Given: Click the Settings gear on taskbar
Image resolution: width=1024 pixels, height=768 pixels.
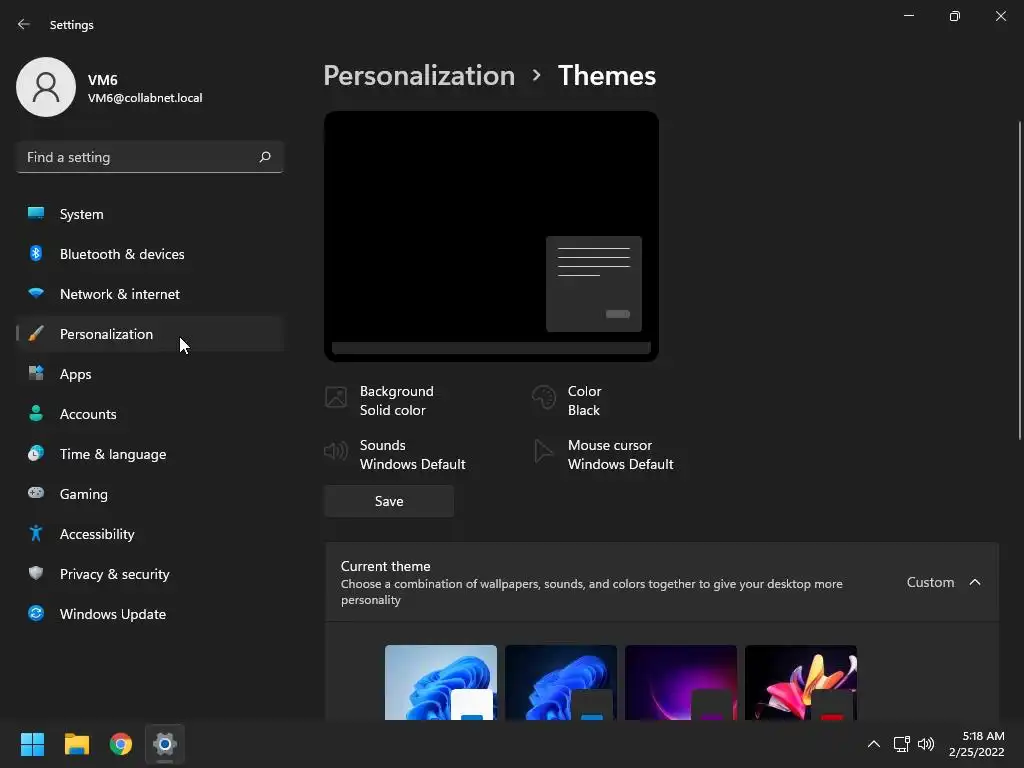Looking at the screenshot, I should pyautogui.click(x=165, y=744).
